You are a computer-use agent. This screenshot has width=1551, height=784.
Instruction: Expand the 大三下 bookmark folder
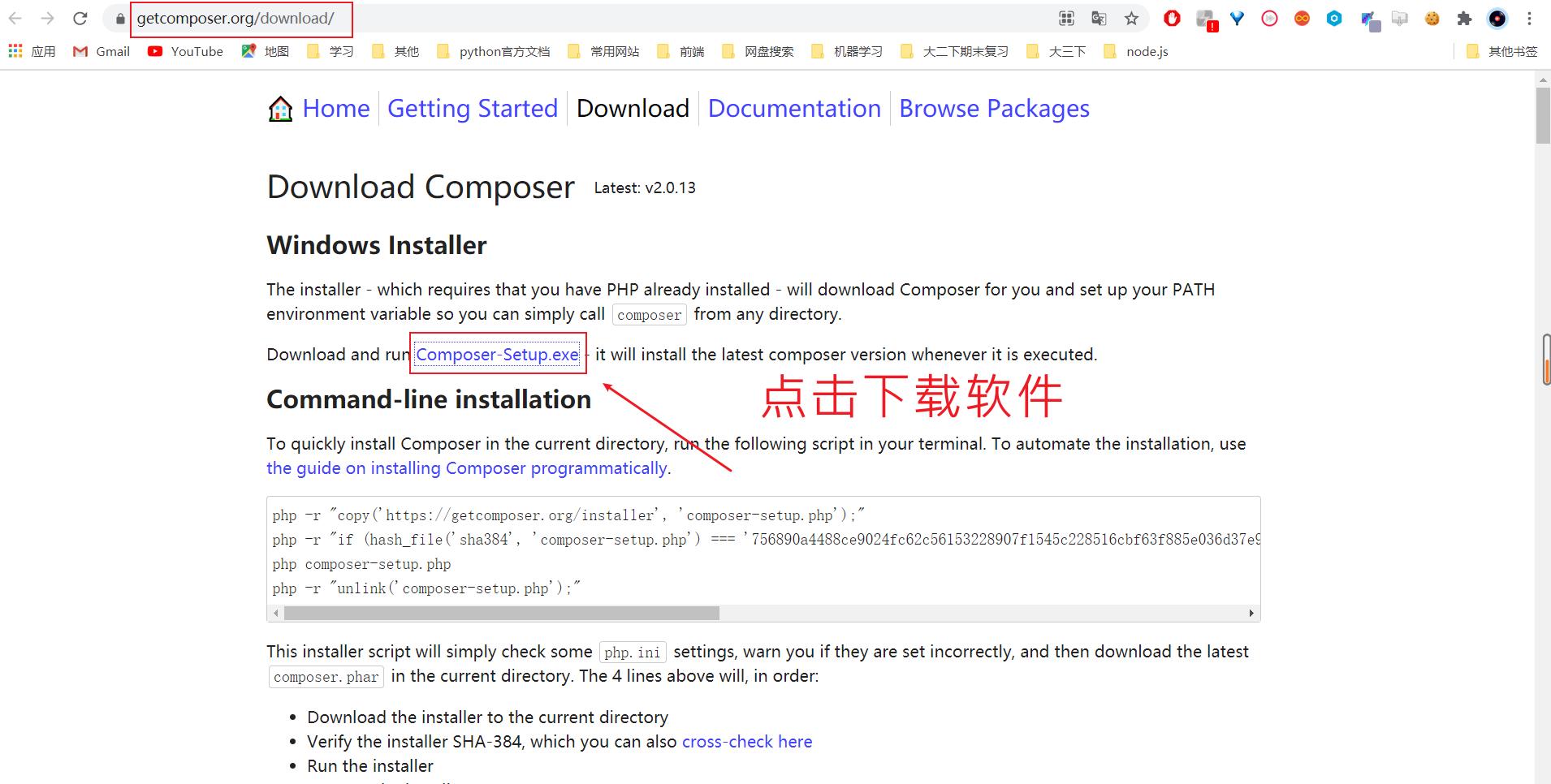1056,51
